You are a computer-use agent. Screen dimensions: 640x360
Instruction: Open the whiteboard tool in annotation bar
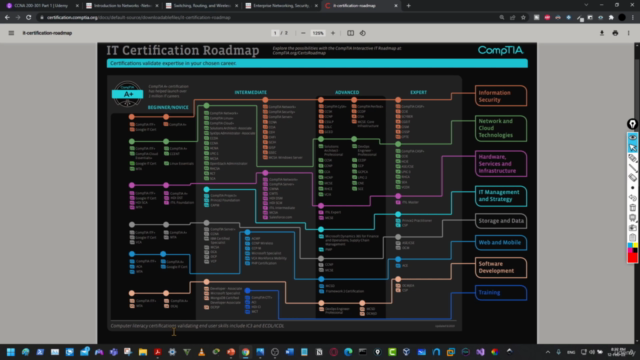[x=632, y=218]
